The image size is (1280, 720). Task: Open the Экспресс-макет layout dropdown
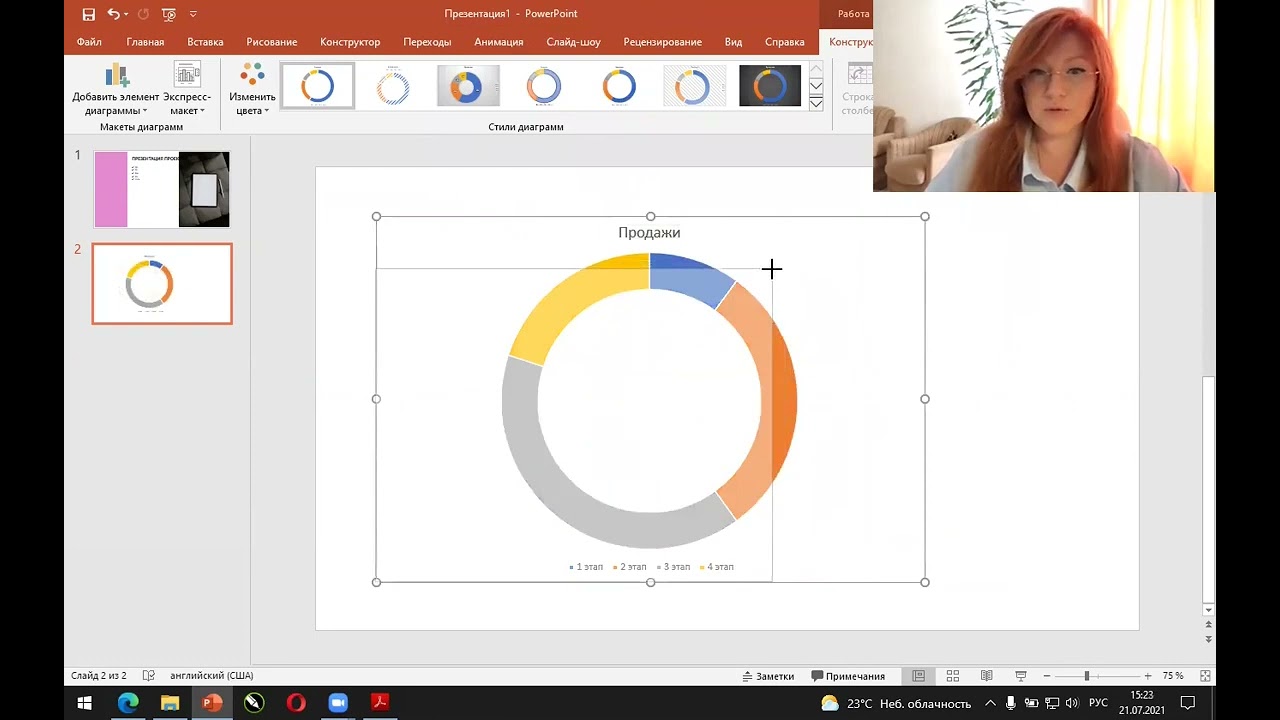pyautogui.click(x=187, y=90)
